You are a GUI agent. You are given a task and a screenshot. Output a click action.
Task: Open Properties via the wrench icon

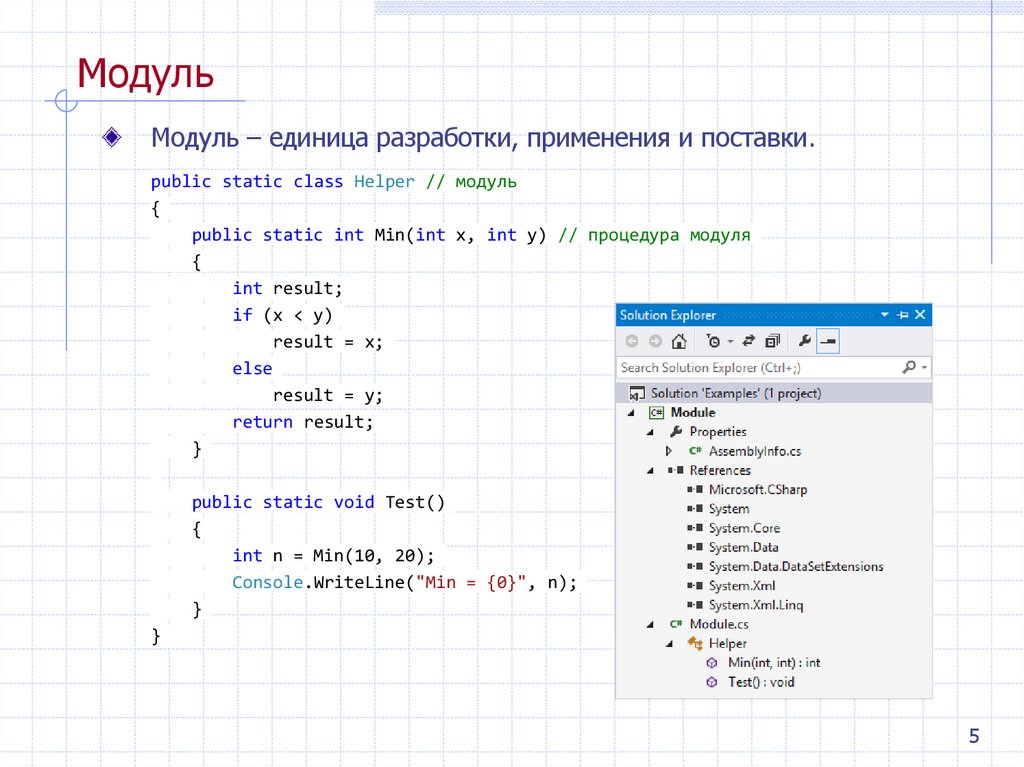(806, 340)
